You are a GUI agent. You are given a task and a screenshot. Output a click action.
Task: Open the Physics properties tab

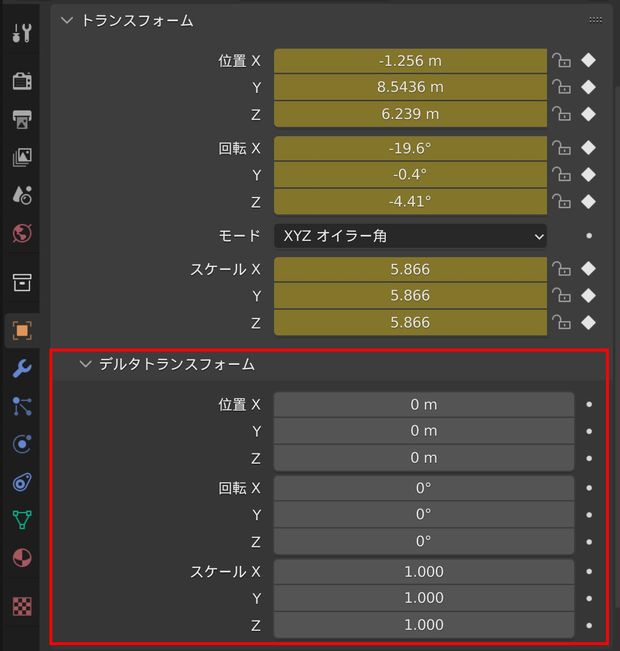[x=22, y=444]
